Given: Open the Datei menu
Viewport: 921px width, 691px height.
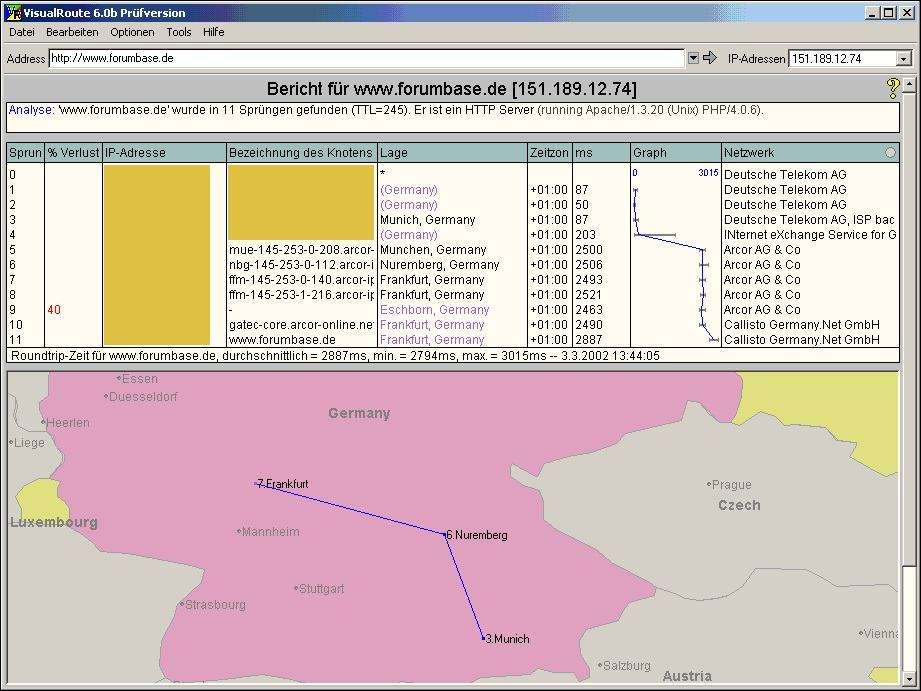Looking at the screenshot, I should point(22,32).
